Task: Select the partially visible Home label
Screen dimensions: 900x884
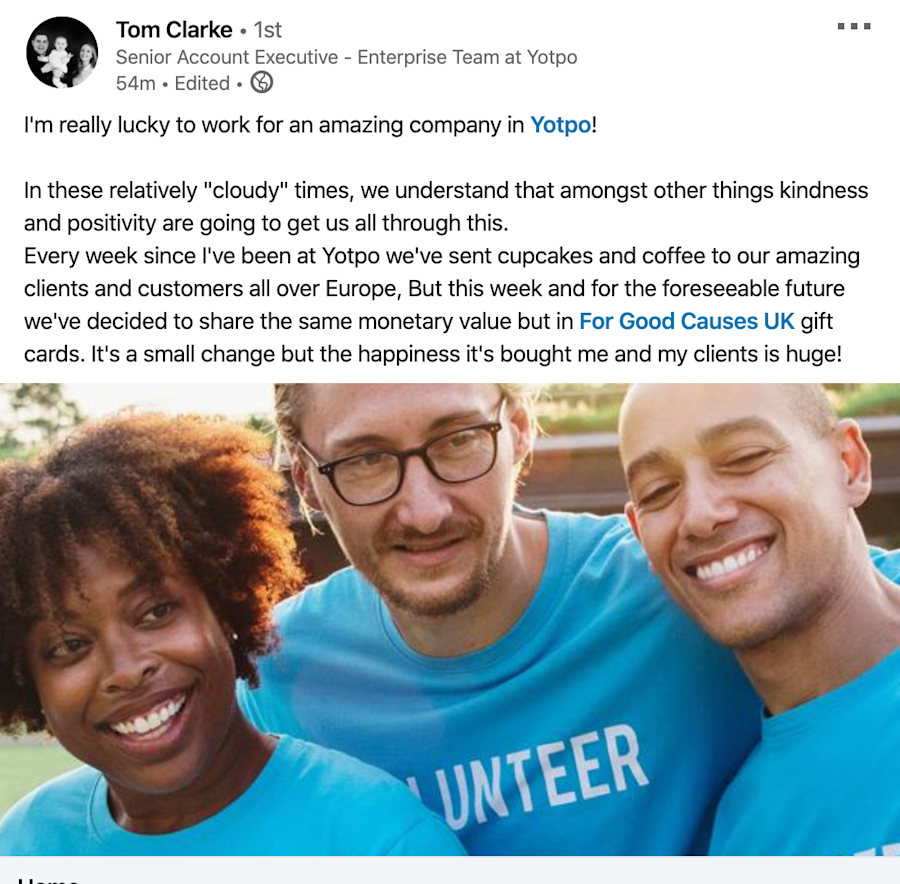Action: click(x=49, y=879)
